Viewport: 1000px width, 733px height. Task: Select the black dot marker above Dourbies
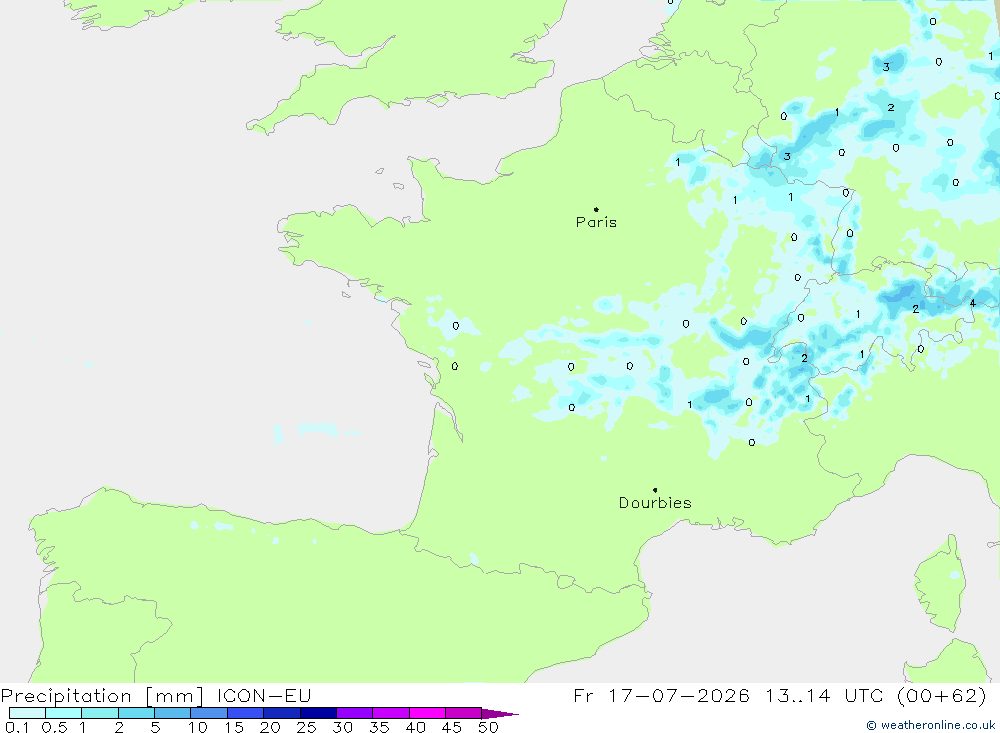655,490
